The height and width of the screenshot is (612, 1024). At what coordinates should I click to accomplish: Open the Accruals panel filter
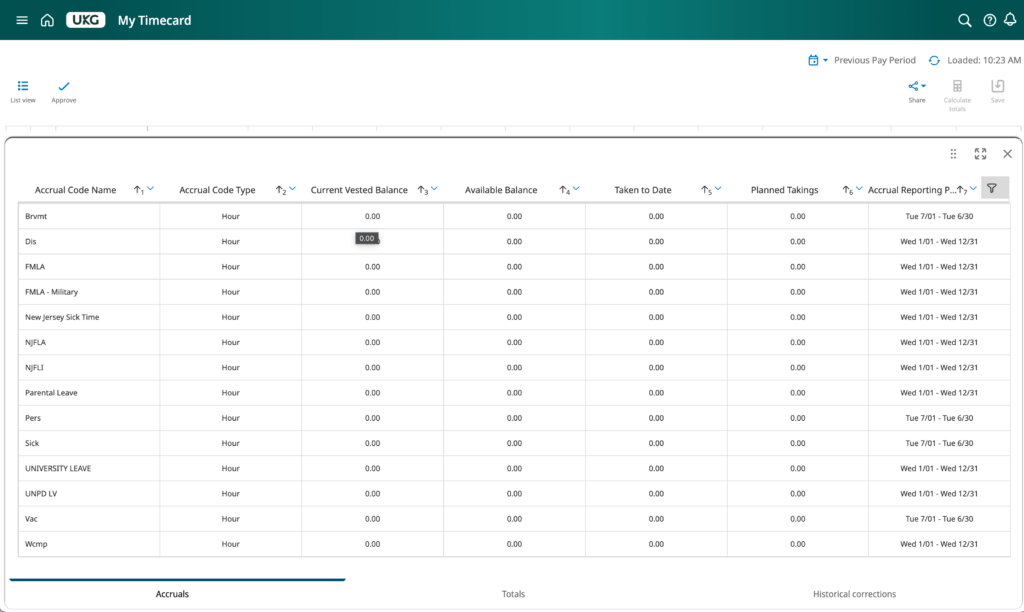[x=993, y=188]
